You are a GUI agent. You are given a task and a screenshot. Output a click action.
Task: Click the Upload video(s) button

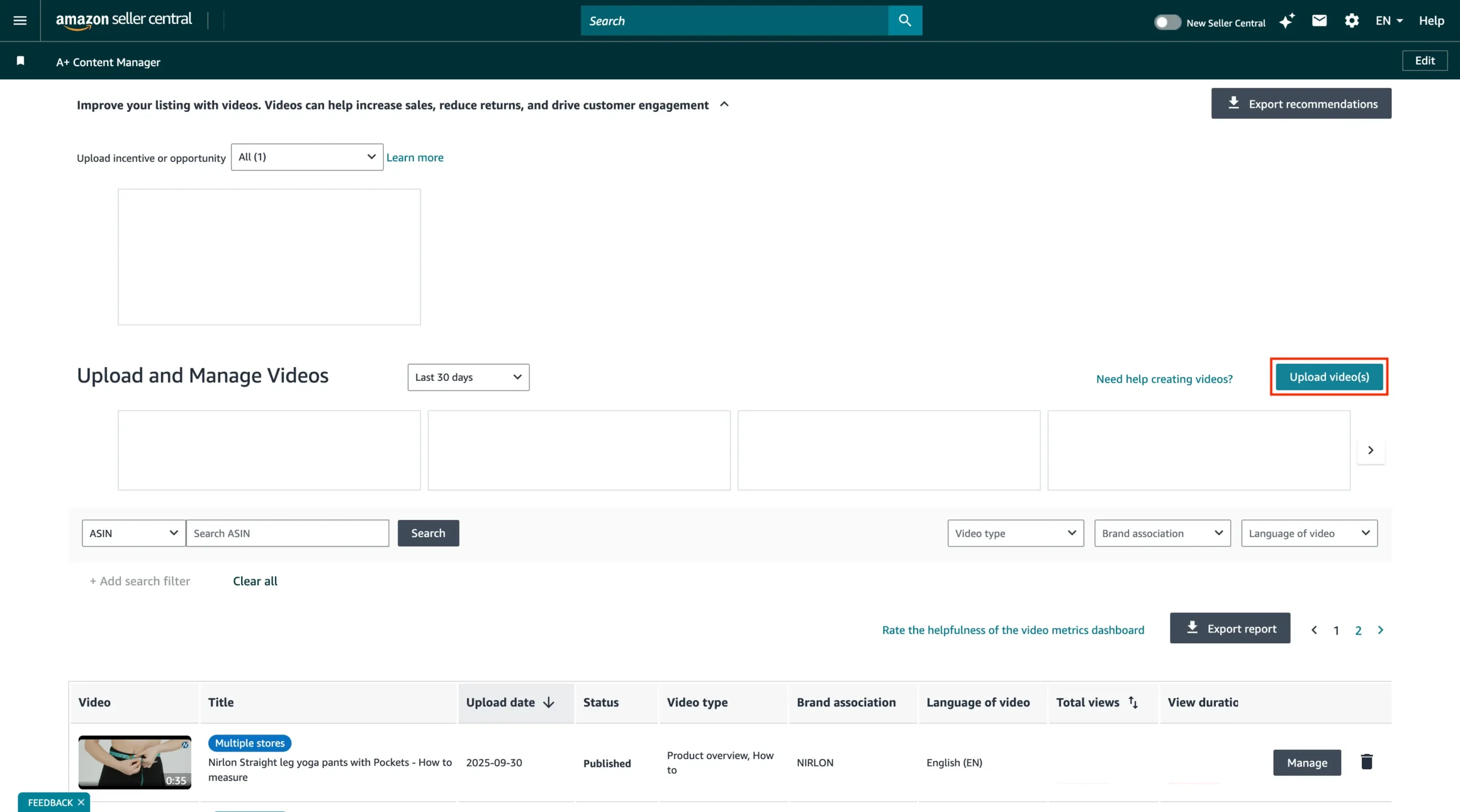click(x=1329, y=377)
